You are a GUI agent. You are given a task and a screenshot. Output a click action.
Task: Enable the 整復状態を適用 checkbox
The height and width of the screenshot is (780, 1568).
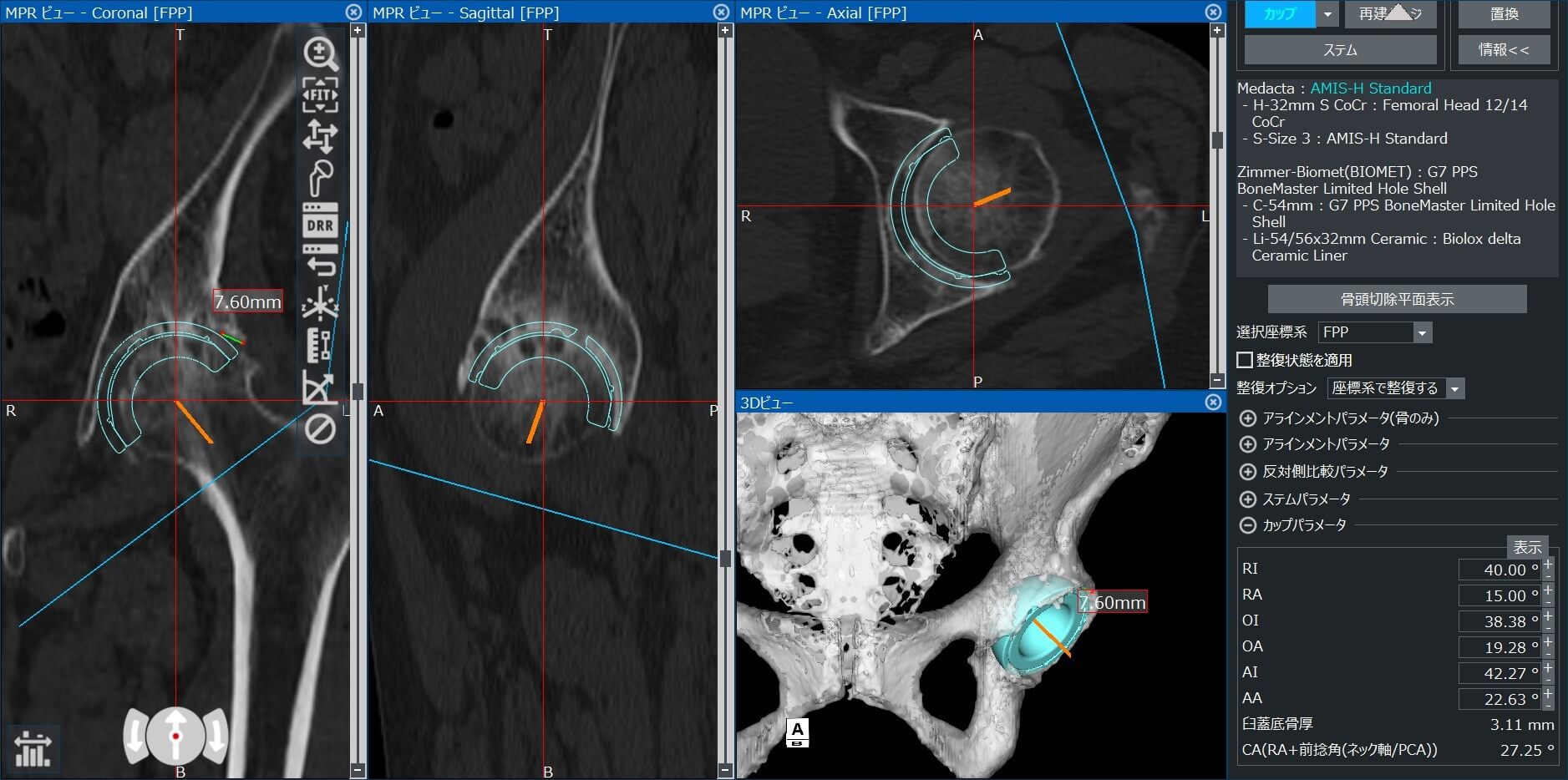pyautogui.click(x=1245, y=360)
